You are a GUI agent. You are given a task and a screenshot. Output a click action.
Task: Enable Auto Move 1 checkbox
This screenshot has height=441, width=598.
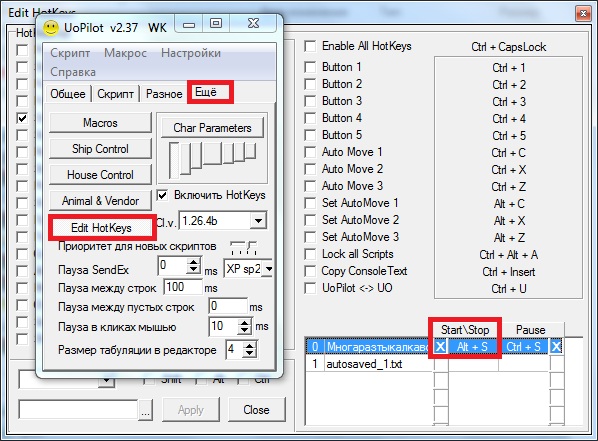(310, 152)
